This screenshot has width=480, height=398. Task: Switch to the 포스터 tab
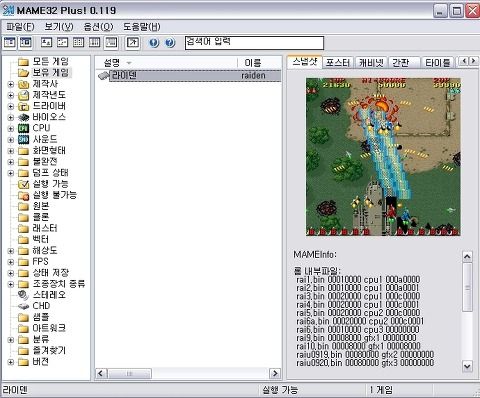337,63
